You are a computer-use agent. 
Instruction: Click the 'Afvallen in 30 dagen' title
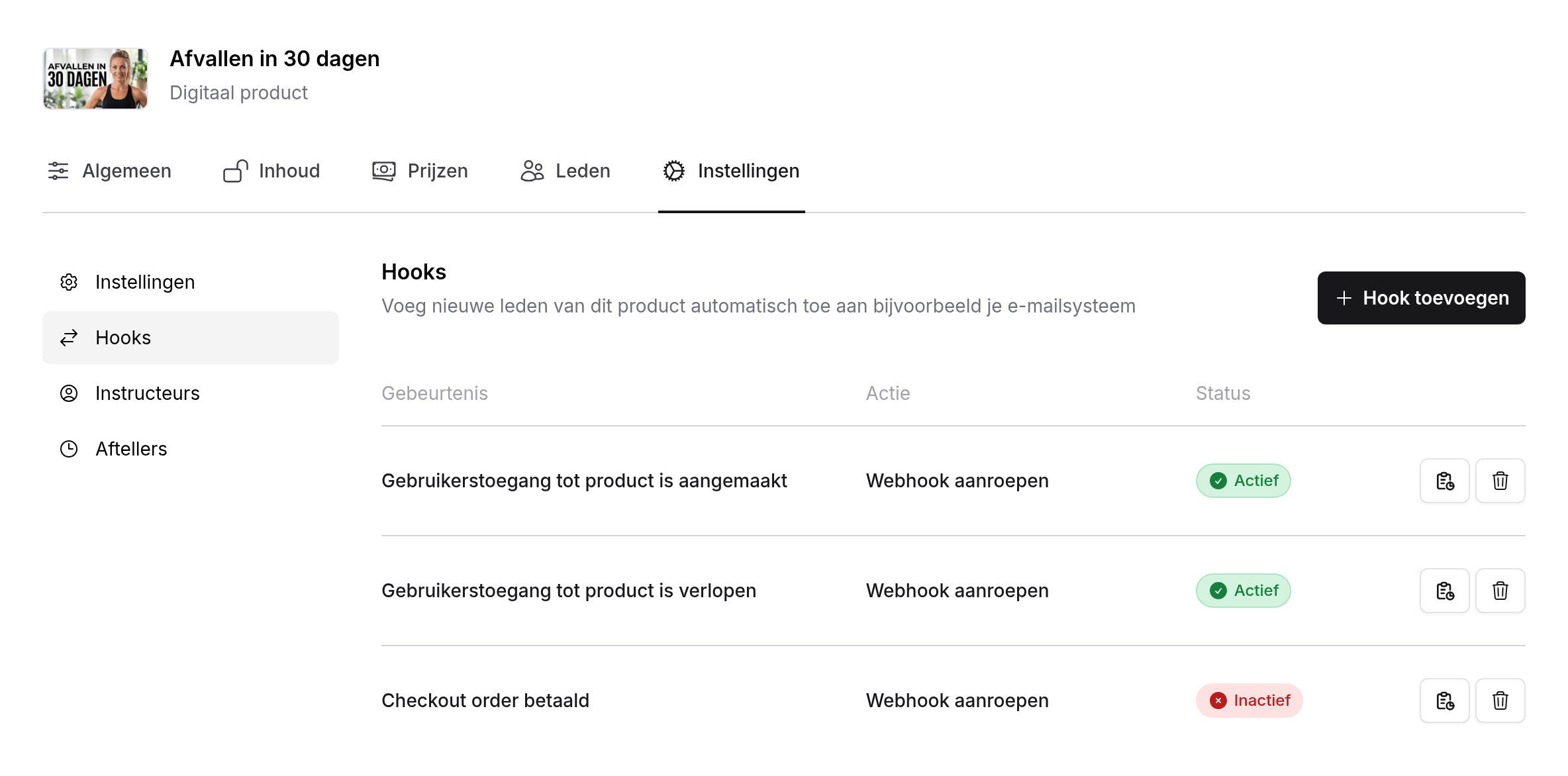[275, 58]
